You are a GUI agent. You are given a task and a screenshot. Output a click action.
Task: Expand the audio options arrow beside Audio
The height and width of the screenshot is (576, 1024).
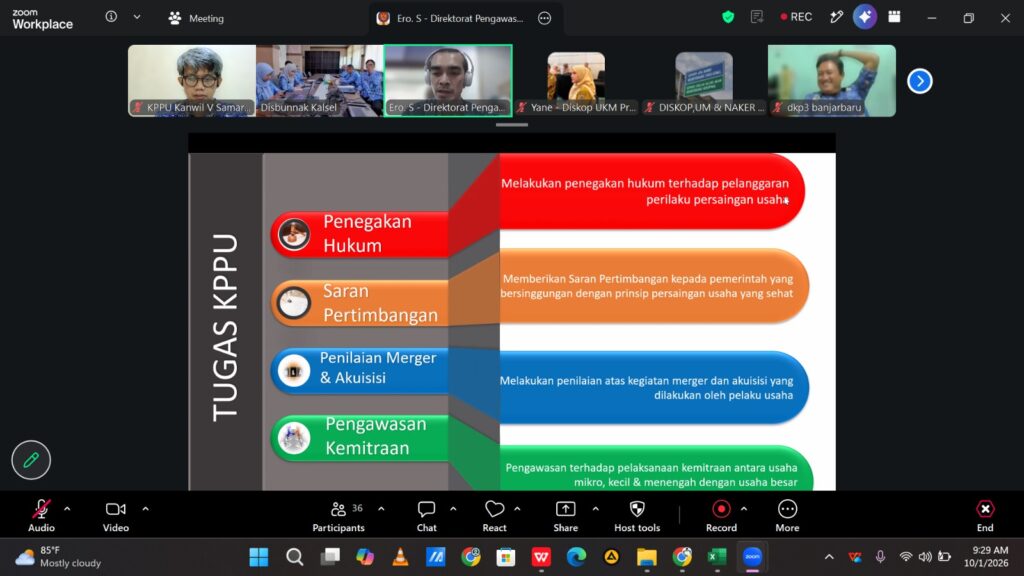67,509
